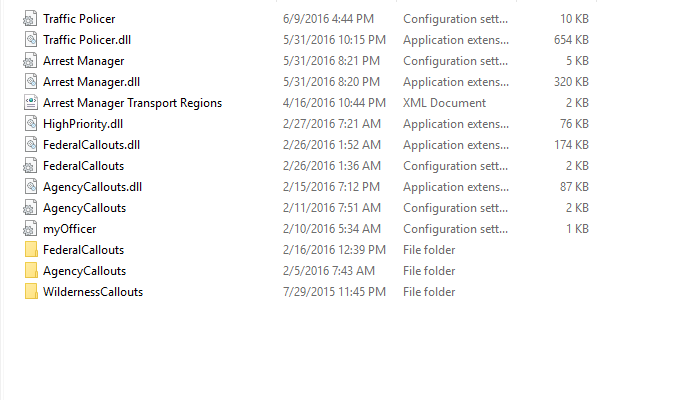
Task: Click the myOfficer configuration file icon
Action: click(30, 229)
